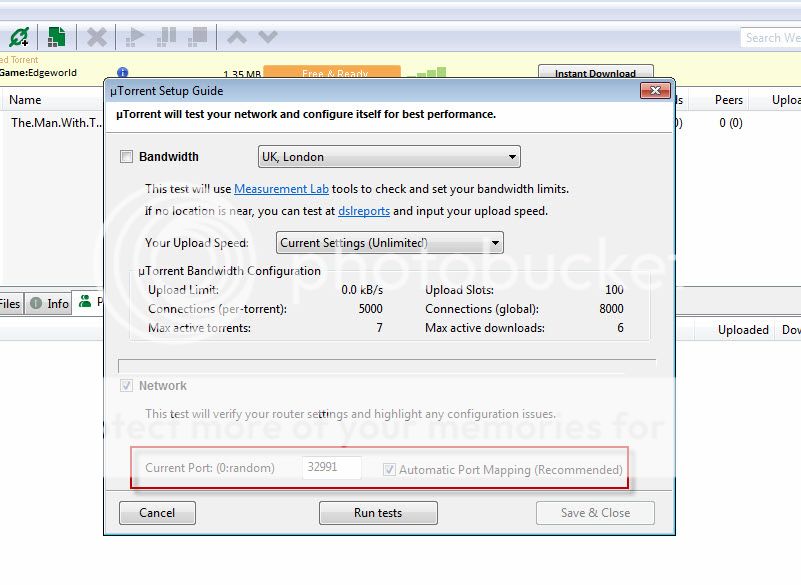Screen dimensions: 801x585
Task: Close the µTorrent Setup Guide dialog
Action: [655, 91]
